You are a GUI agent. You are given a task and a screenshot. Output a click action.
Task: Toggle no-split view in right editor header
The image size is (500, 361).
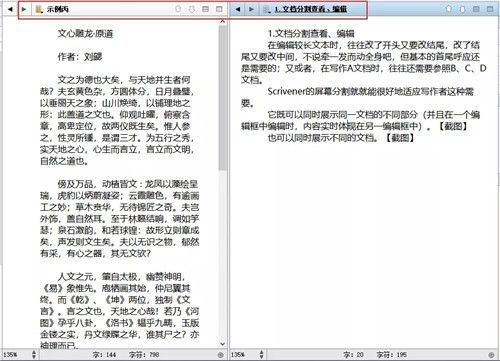pos(490,9)
